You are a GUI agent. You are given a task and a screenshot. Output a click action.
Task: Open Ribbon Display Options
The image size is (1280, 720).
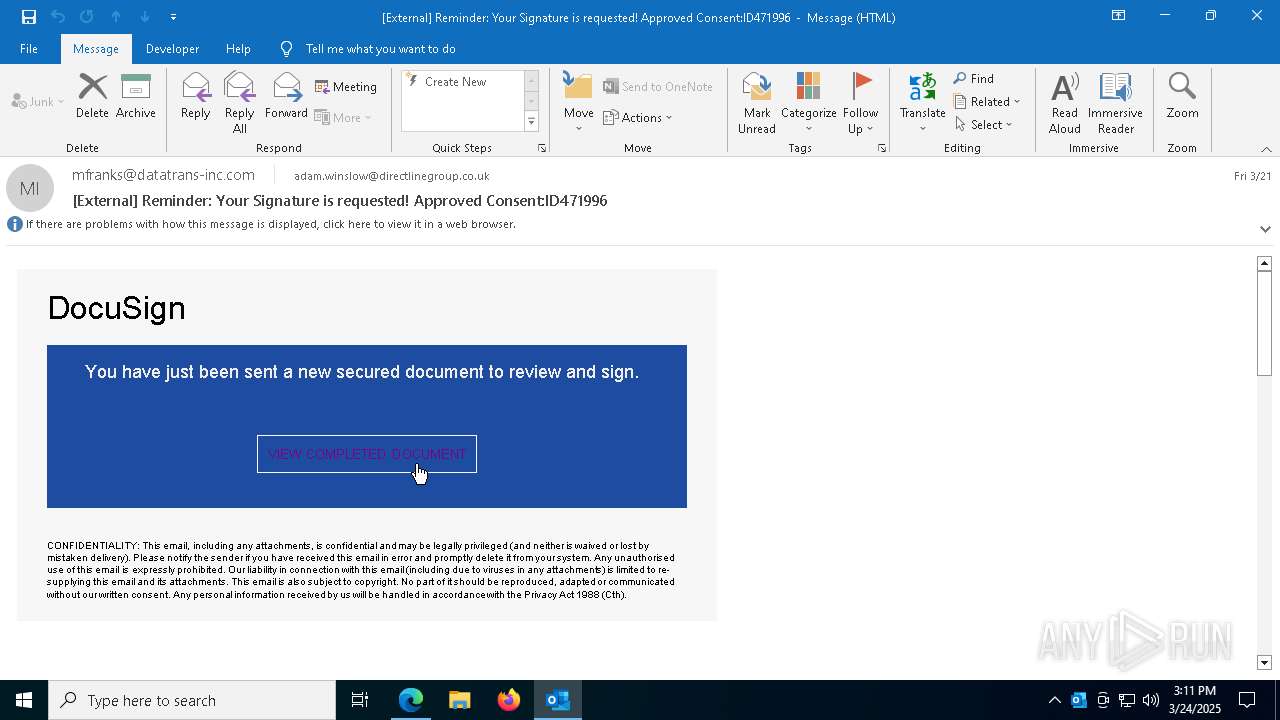click(x=1119, y=16)
